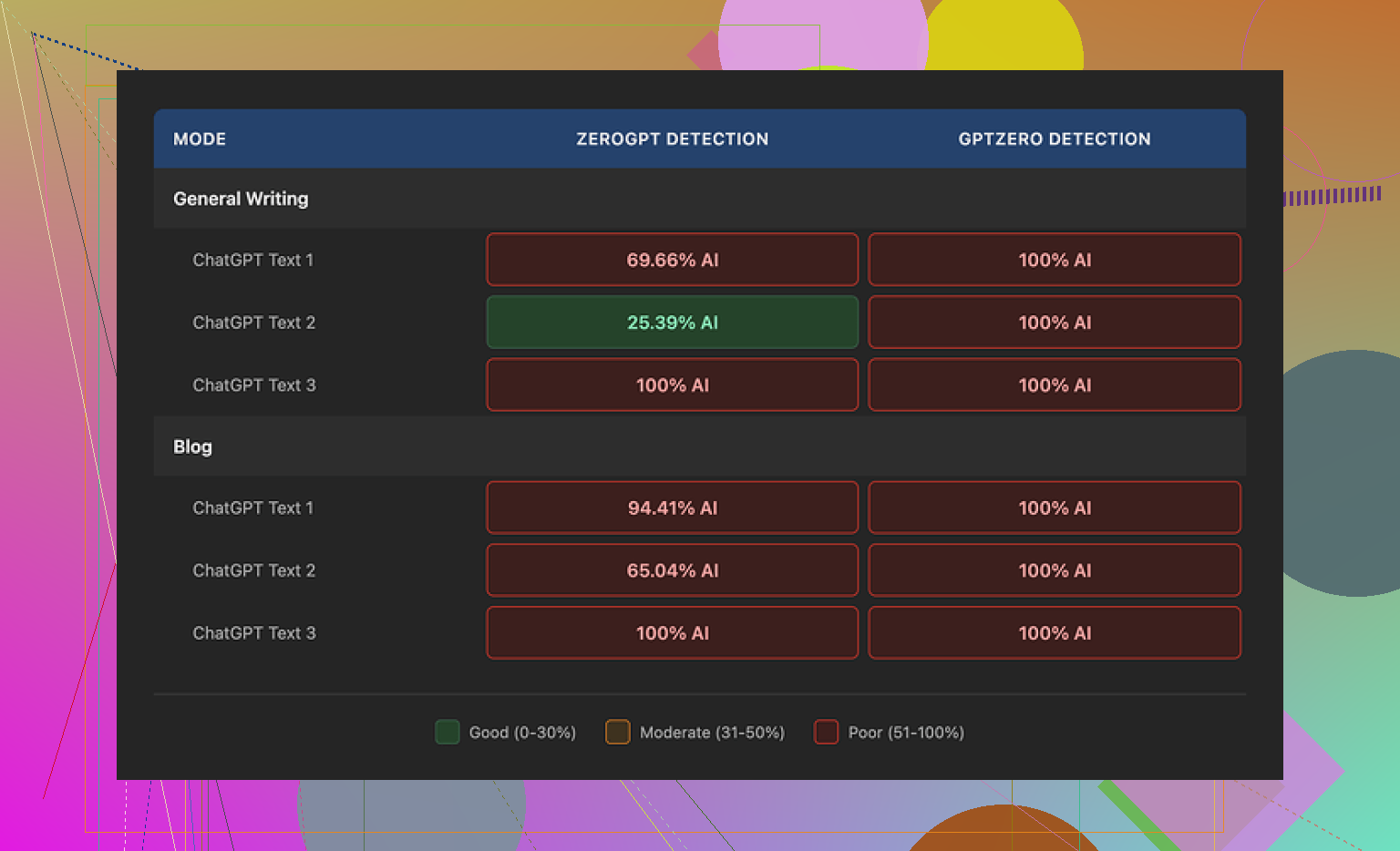This screenshot has height=851, width=1400.
Task: Click the 65.04% AI result cell
Action: [672, 570]
